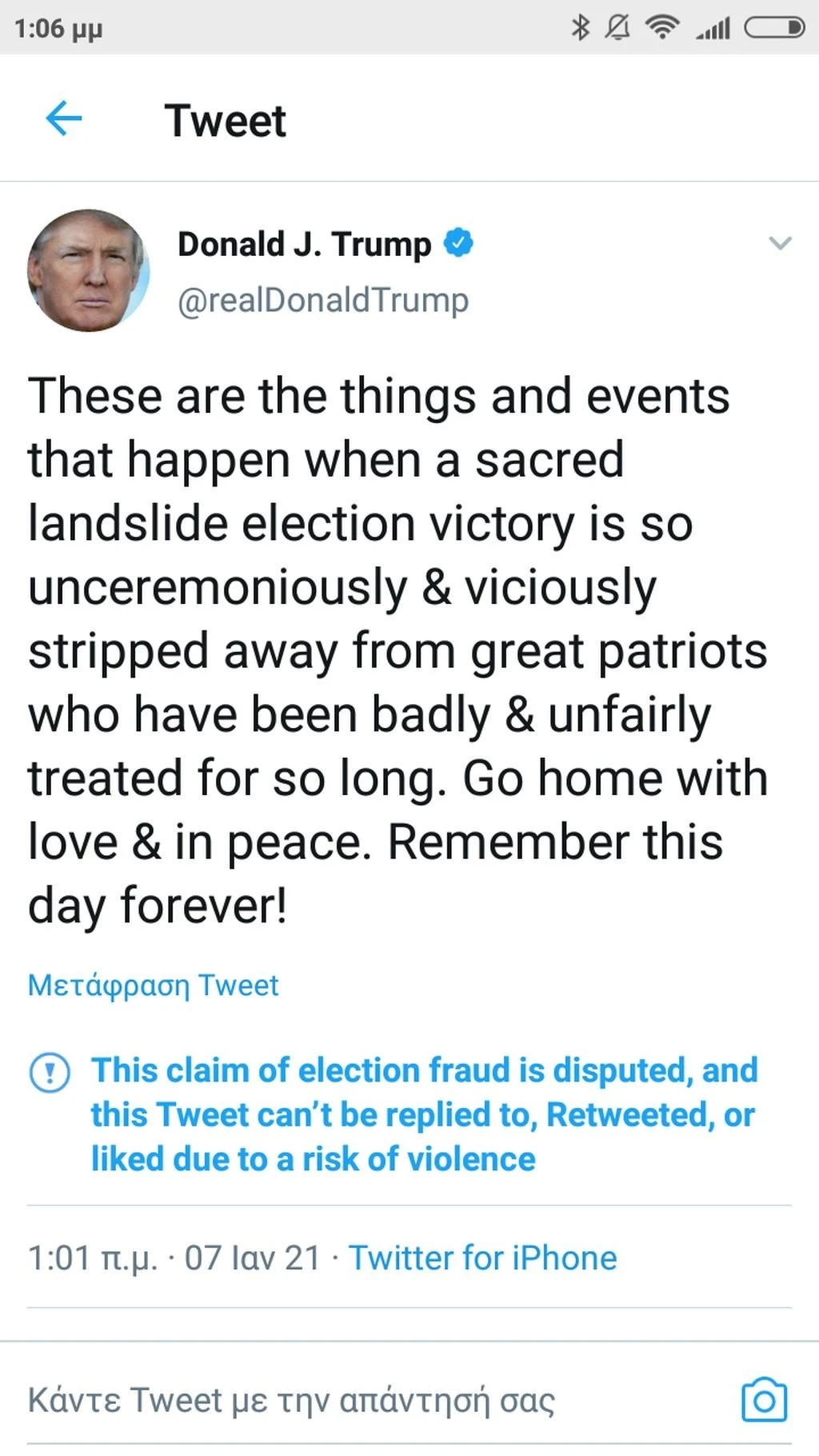The width and height of the screenshot is (819, 1456).
Task: Tap the muted notification bell icon
Action: [617, 28]
